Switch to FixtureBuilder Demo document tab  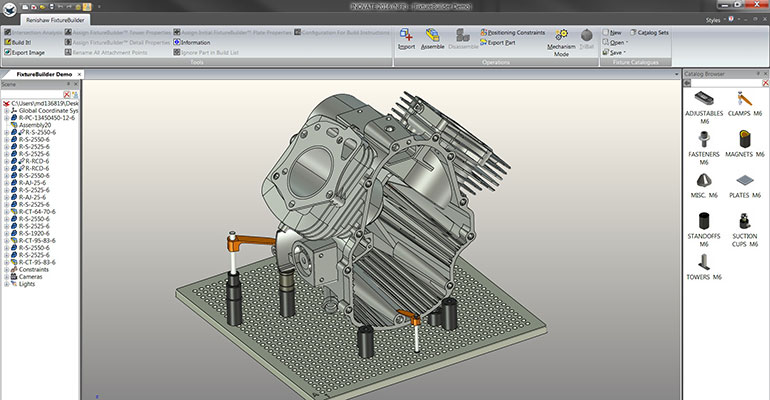point(44,75)
